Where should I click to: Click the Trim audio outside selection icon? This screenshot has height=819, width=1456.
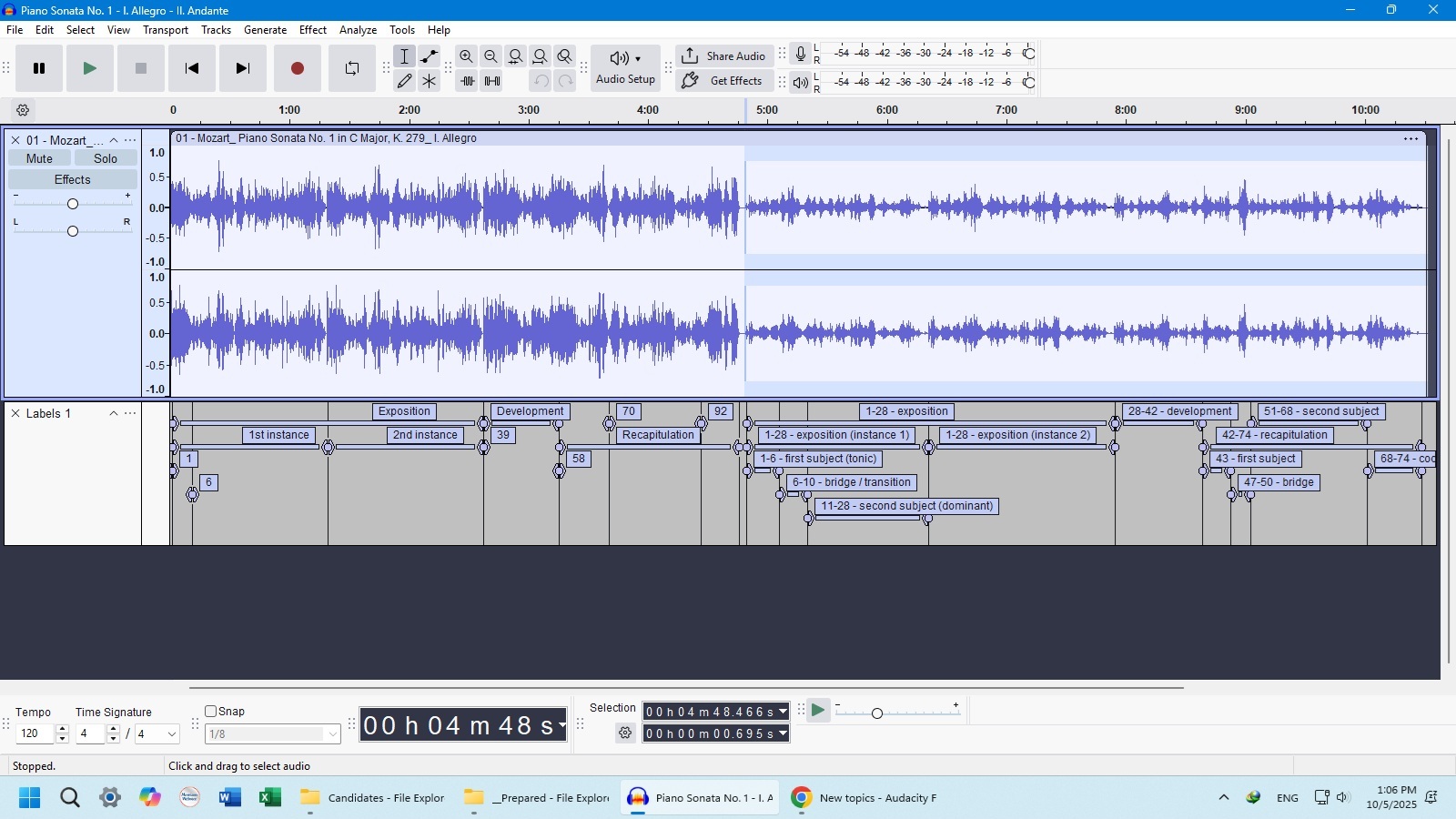(468, 81)
